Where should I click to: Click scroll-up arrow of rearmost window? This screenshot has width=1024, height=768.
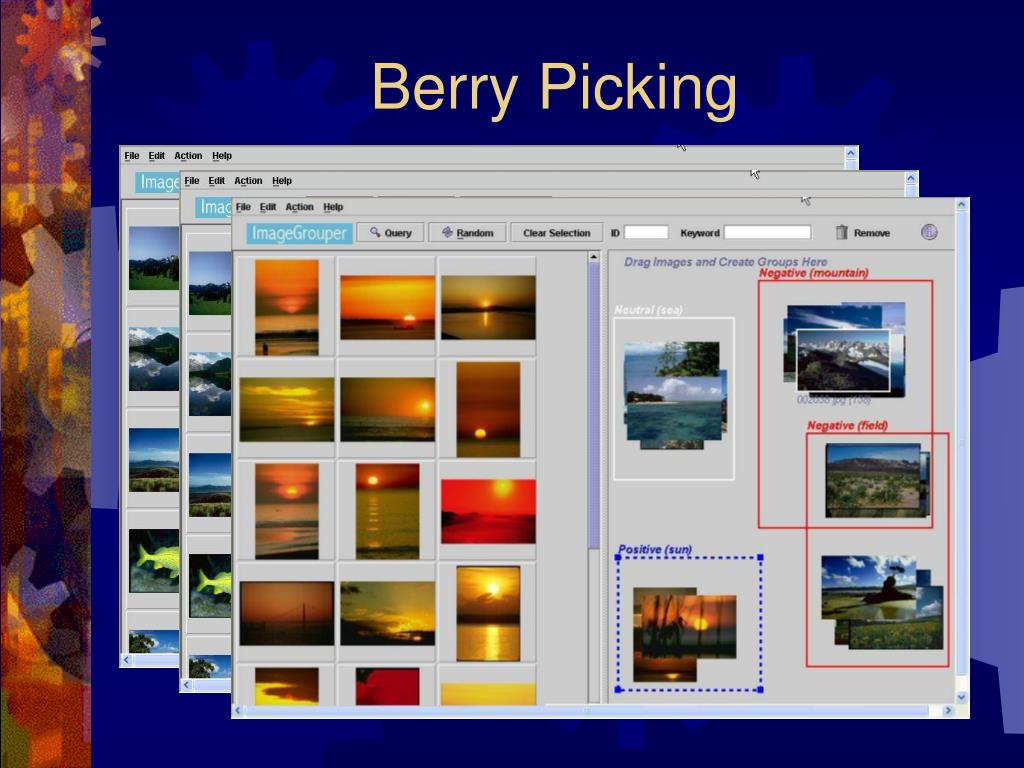pos(850,153)
